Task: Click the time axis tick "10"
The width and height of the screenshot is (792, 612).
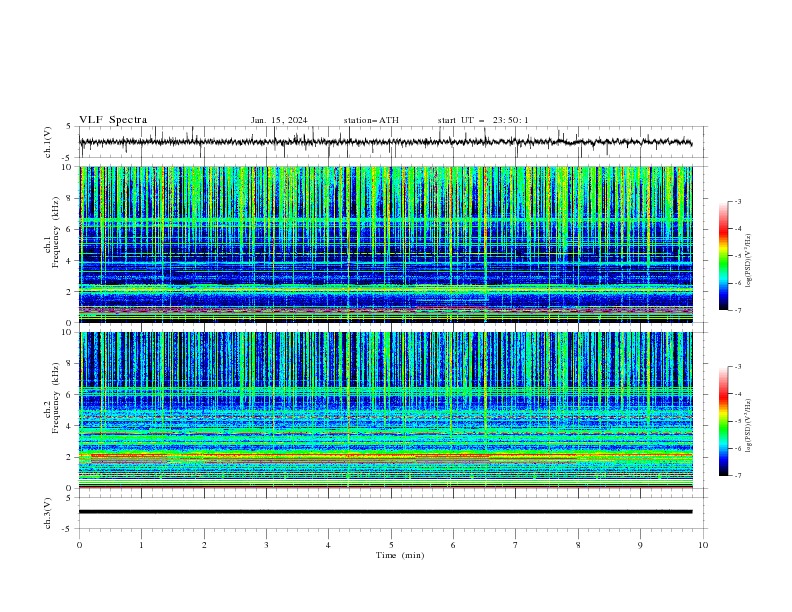Action: 703,545
